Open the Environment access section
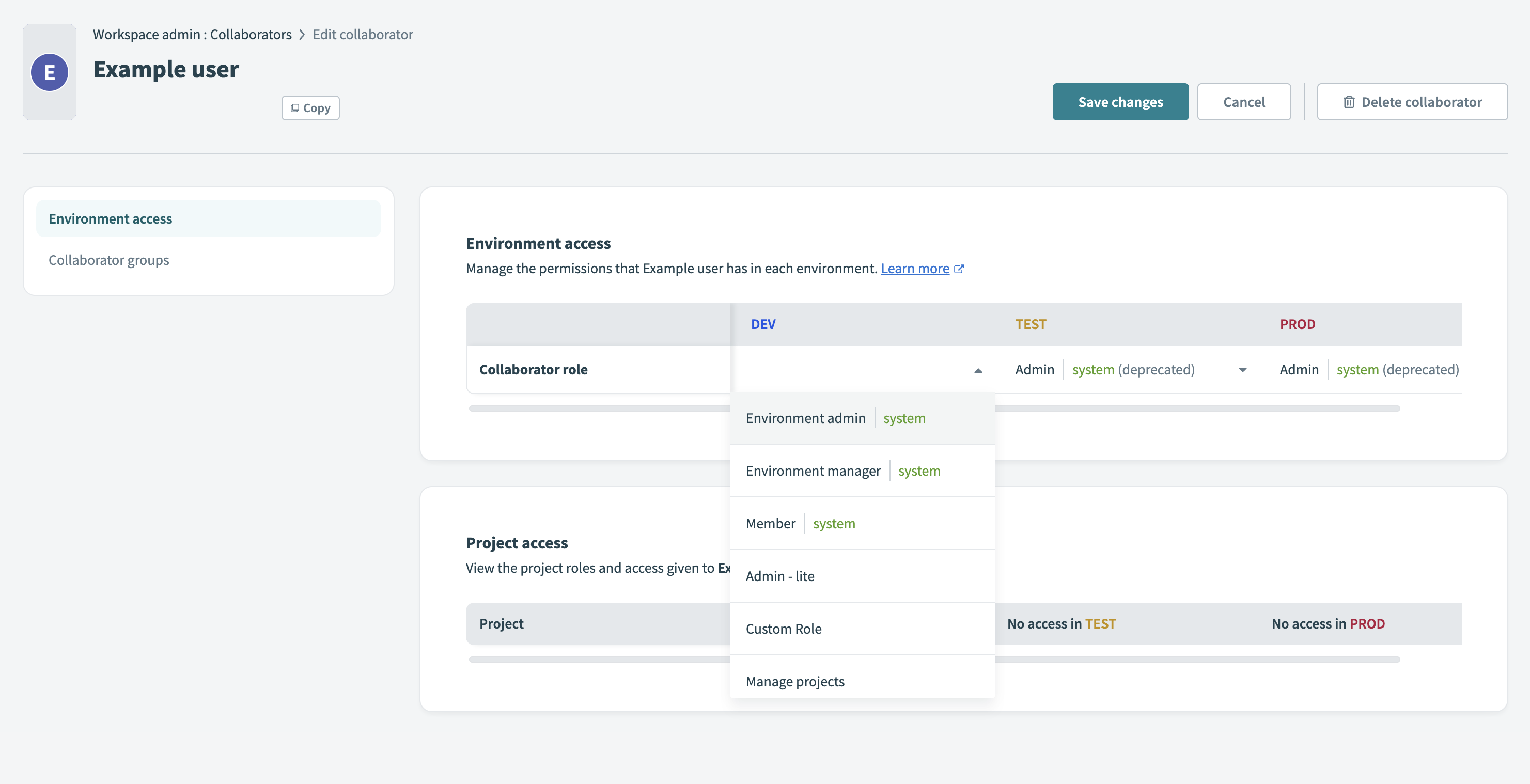This screenshot has width=1530, height=784. coord(110,218)
